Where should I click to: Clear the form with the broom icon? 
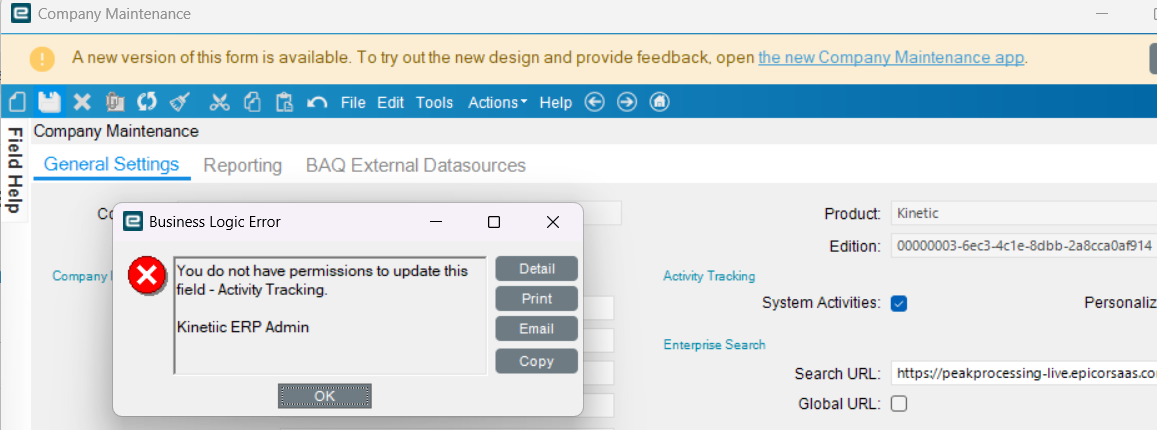(179, 102)
